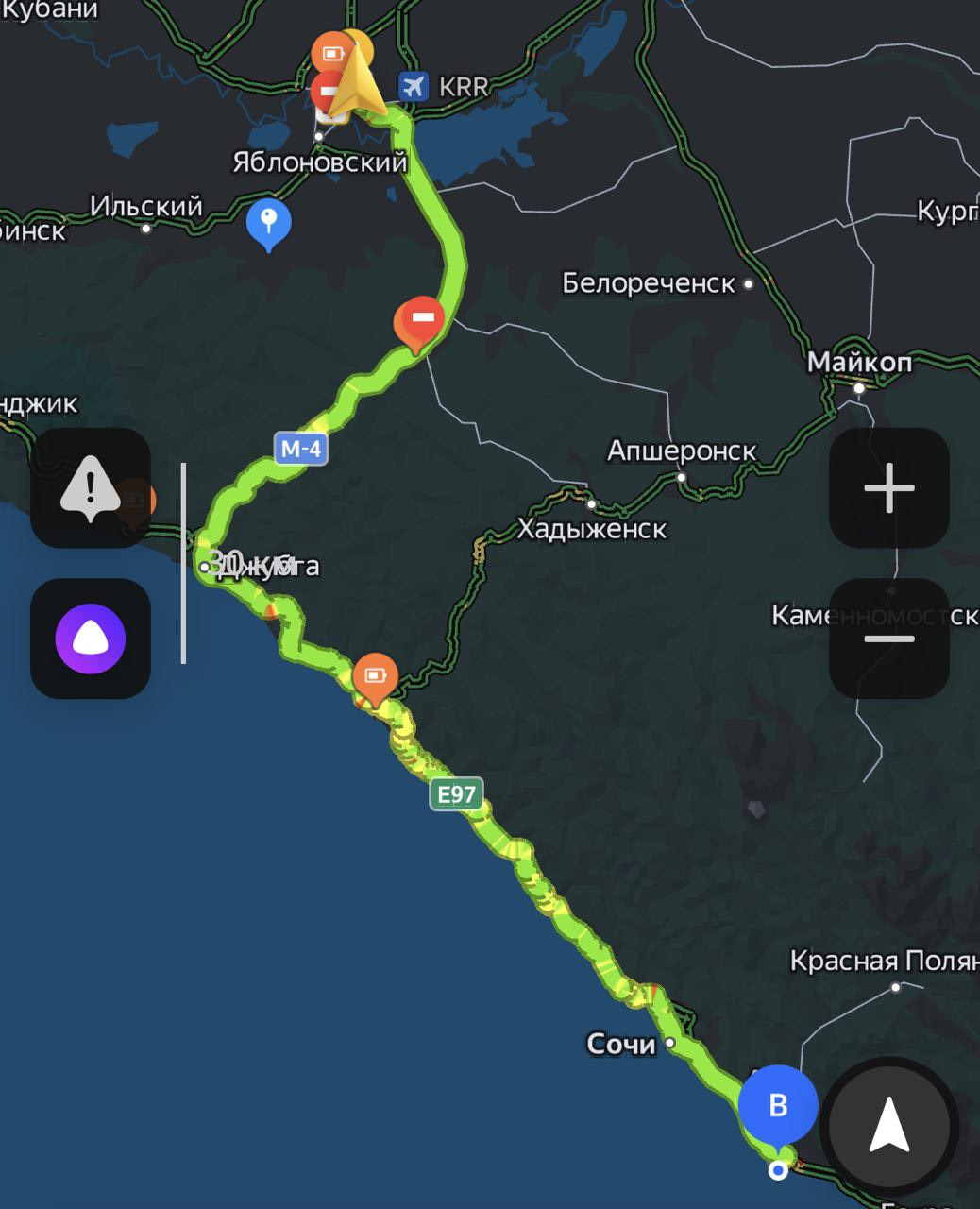Tap the road event report button
The height and width of the screenshot is (1209, 980).
(x=91, y=487)
